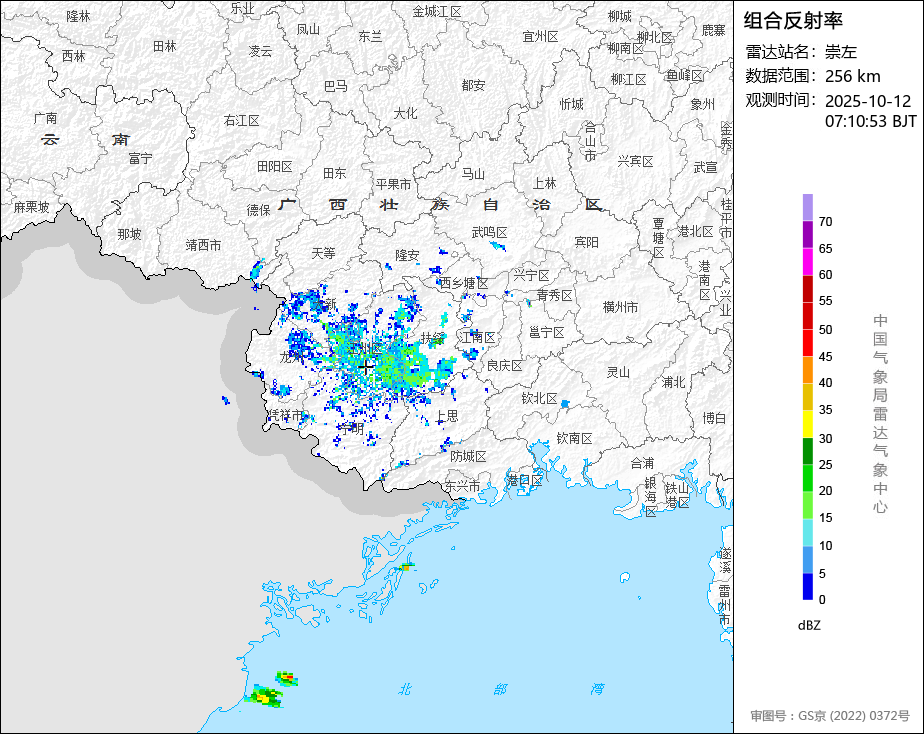Click the strong echo cell near bottom-left coast
The height and width of the screenshot is (734, 924).
pos(265,696)
